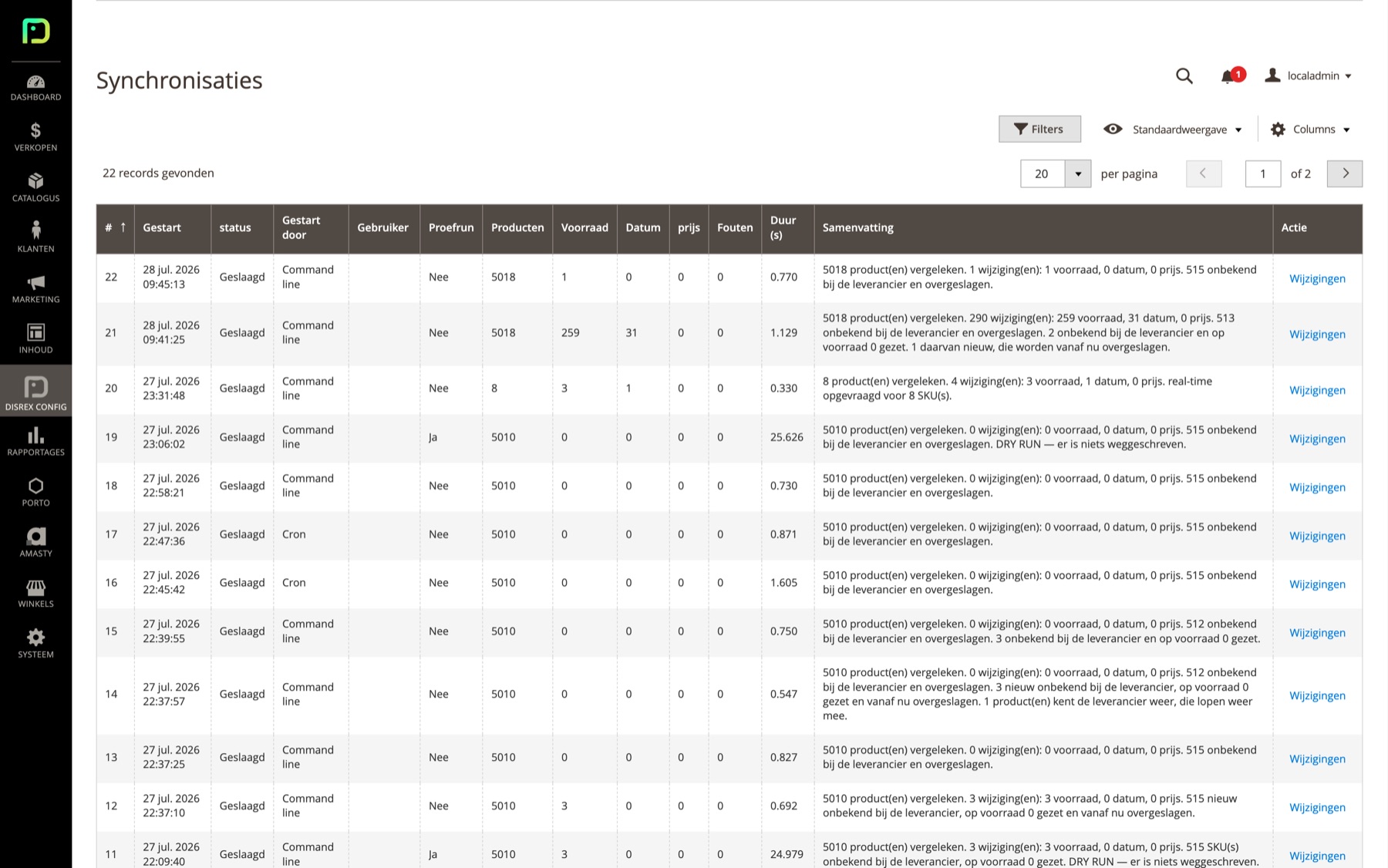Open the Winkels storefront icon menu
The height and width of the screenshot is (868, 1388).
tap(35, 594)
